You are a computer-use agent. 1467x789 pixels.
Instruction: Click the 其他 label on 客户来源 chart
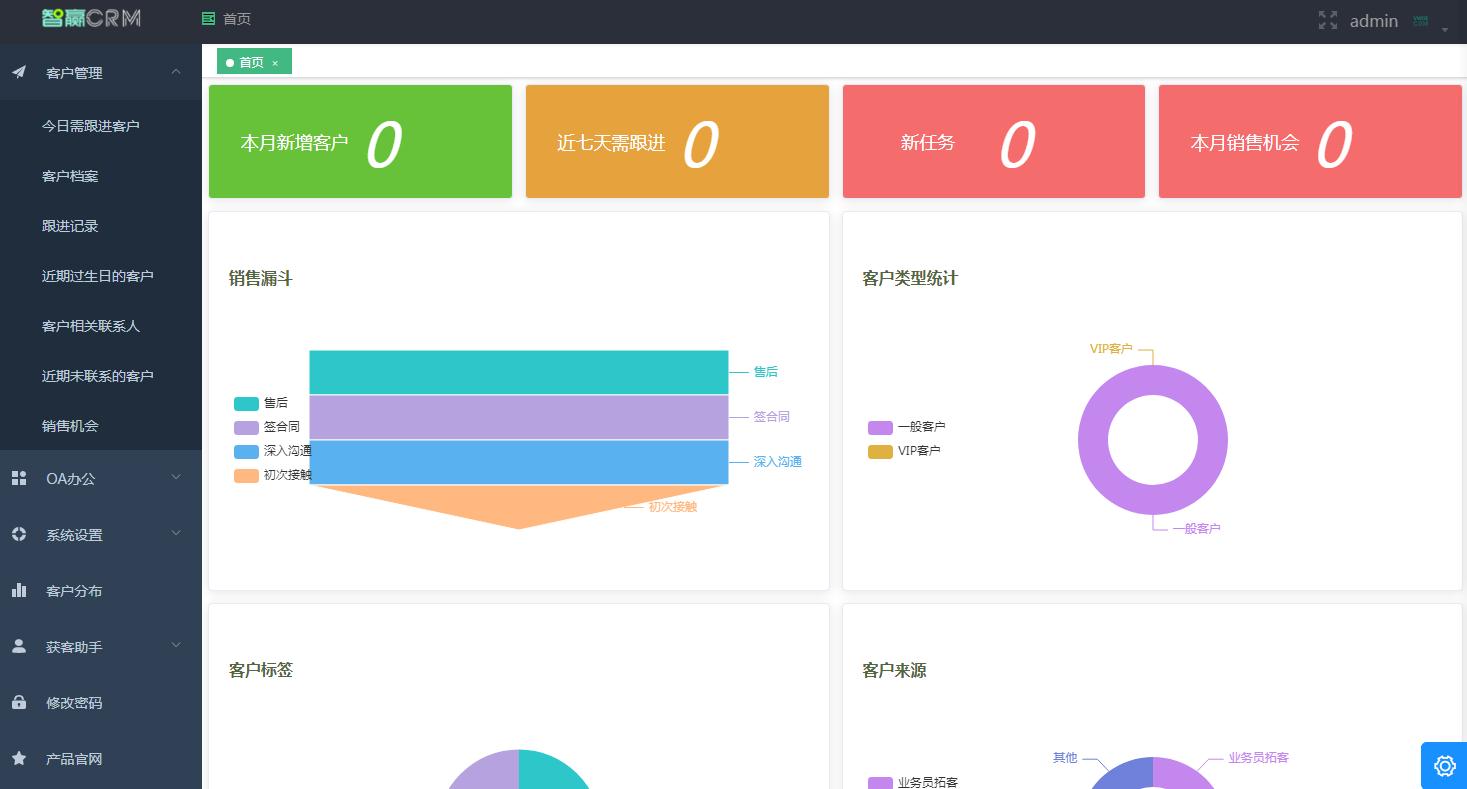pyautogui.click(x=1065, y=758)
